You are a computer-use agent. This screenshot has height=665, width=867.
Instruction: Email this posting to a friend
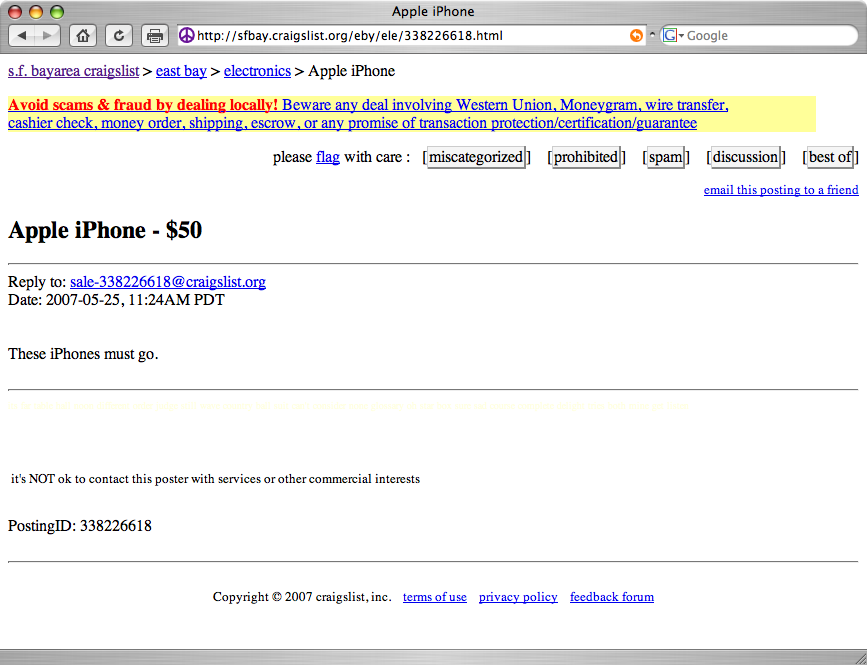tap(781, 190)
